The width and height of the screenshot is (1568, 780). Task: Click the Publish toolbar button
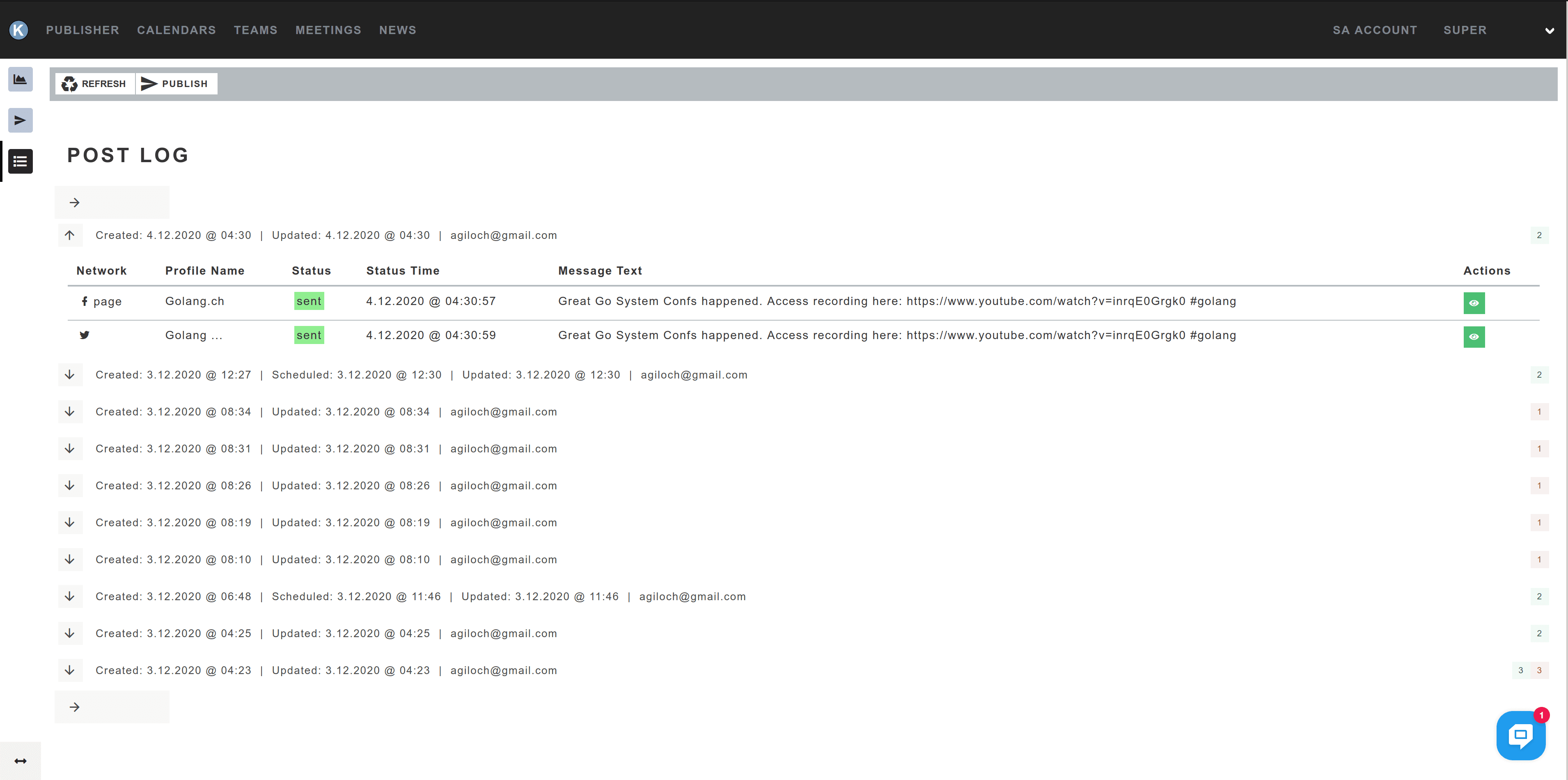(x=175, y=84)
